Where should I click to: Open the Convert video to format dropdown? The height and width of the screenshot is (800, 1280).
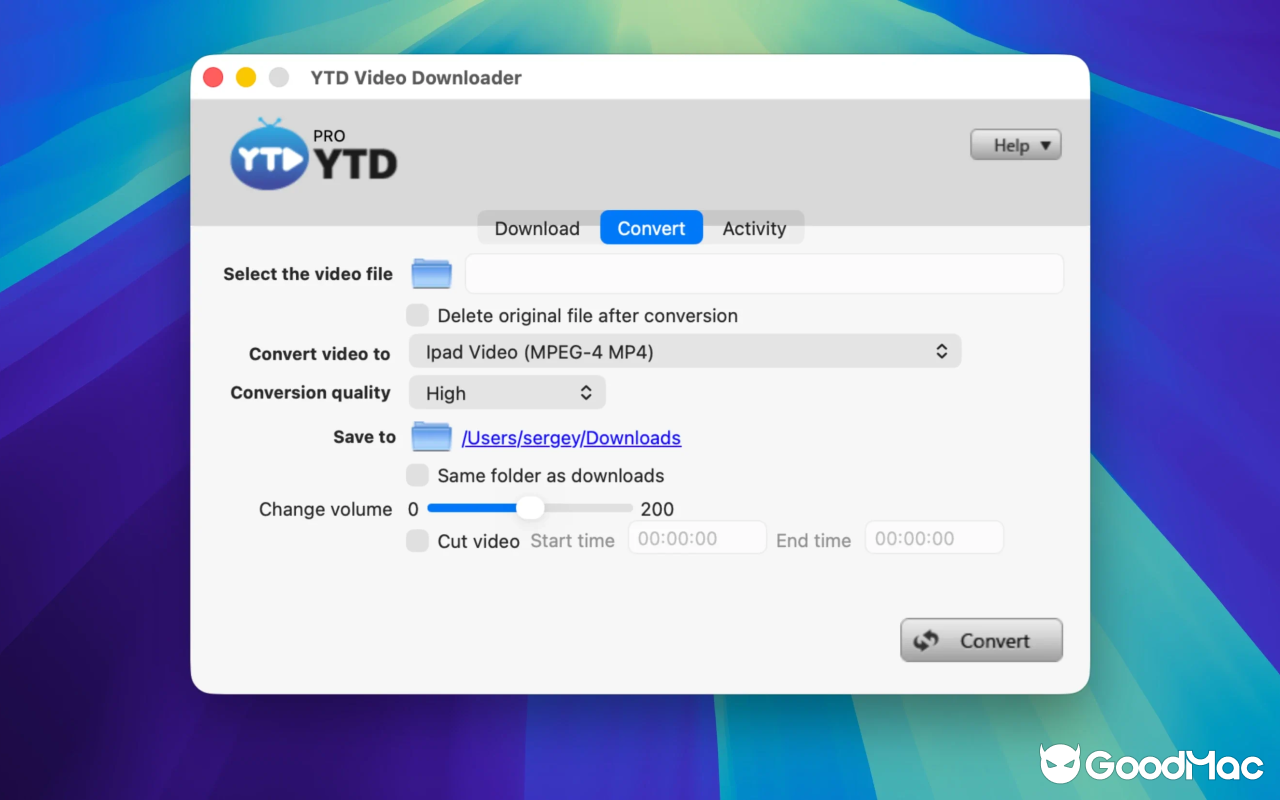pos(685,351)
